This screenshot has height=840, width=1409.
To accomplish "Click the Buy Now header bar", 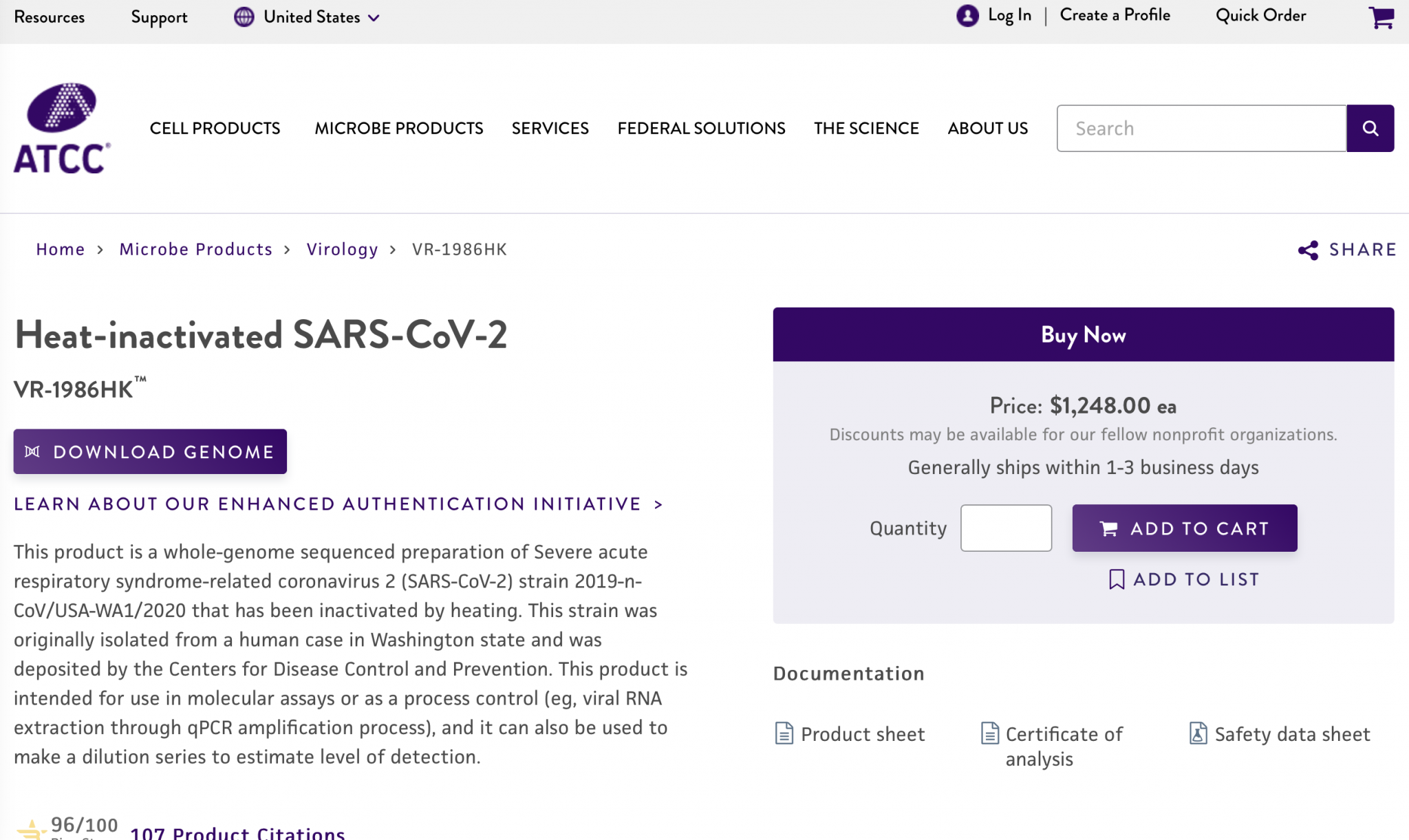I will tap(1083, 334).
